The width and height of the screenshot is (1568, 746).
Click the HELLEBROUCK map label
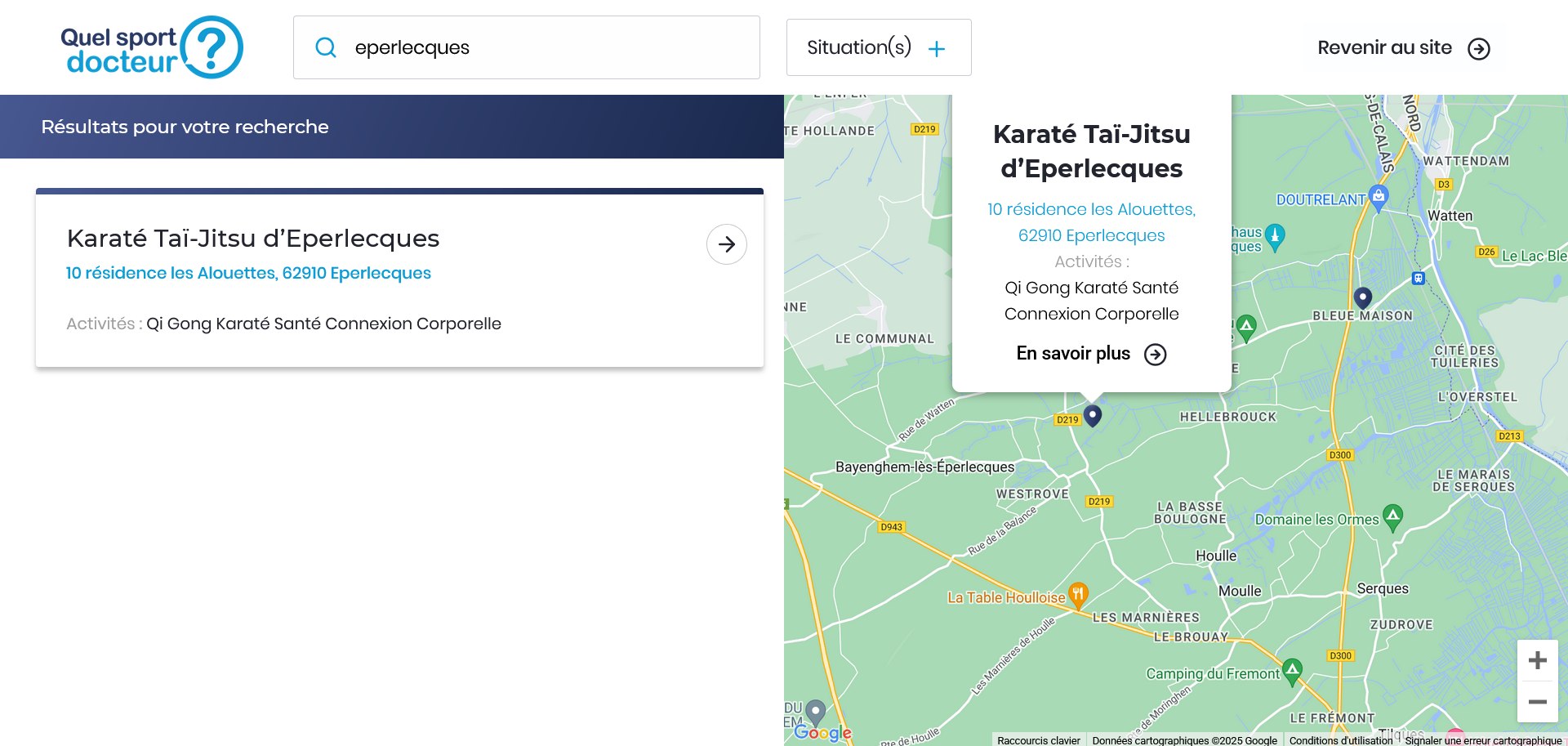coord(1227,417)
